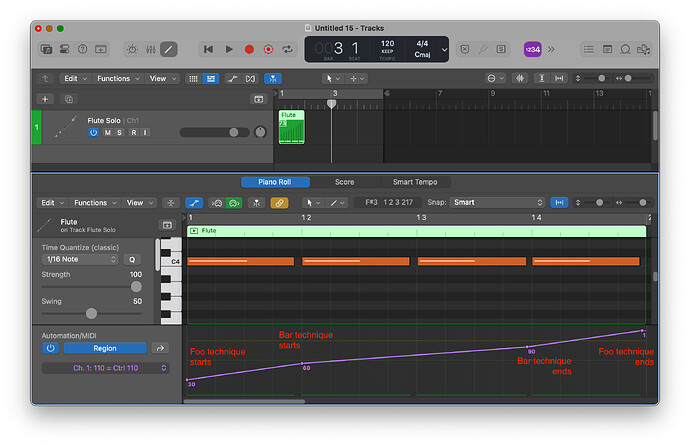Open the Piano Roll Snap Smart dropdown

[497, 202]
